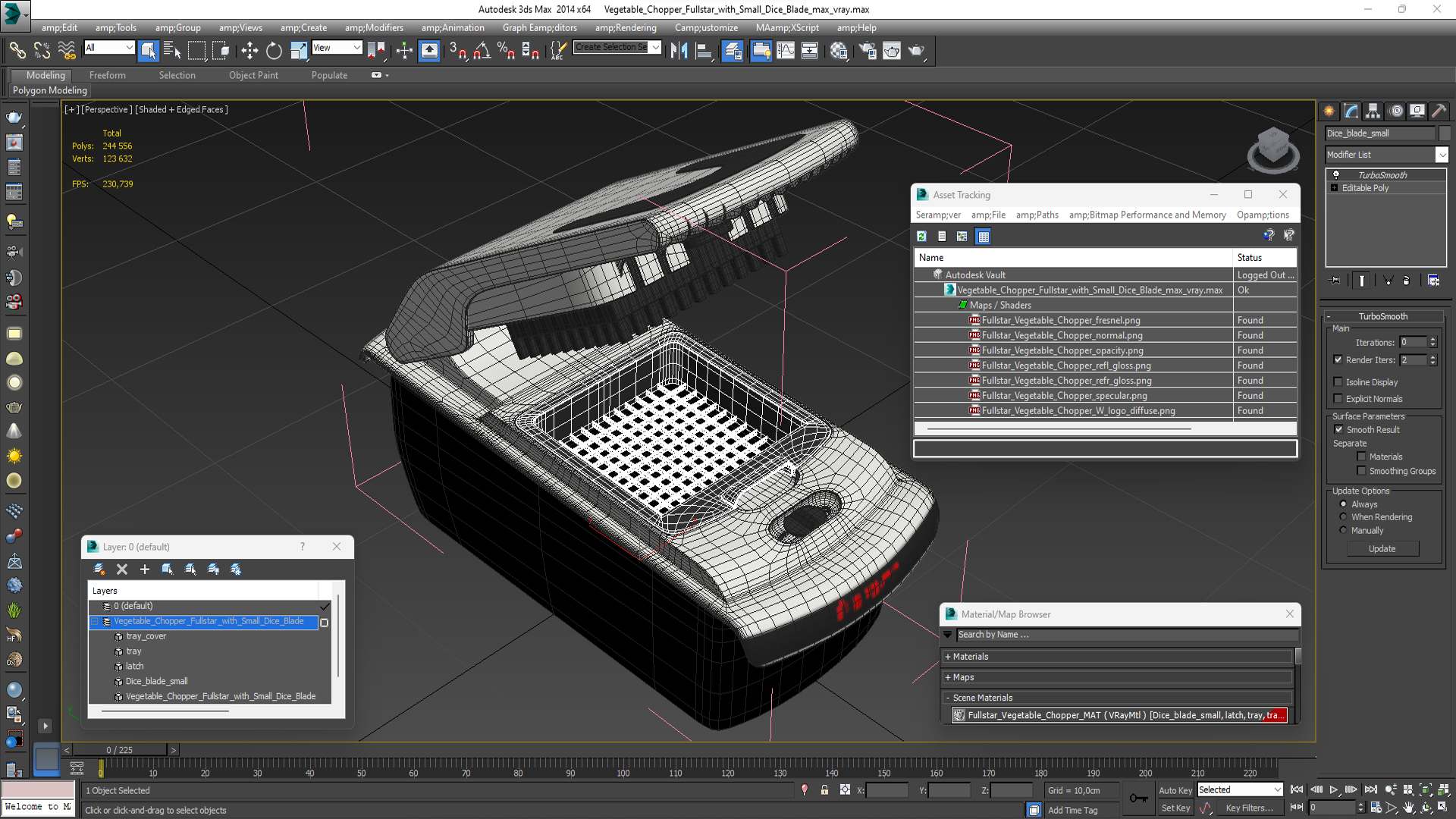Click the Render Setup icon
The height and width of the screenshot is (819, 1456).
pyautogui.click(x=868, y=51)
